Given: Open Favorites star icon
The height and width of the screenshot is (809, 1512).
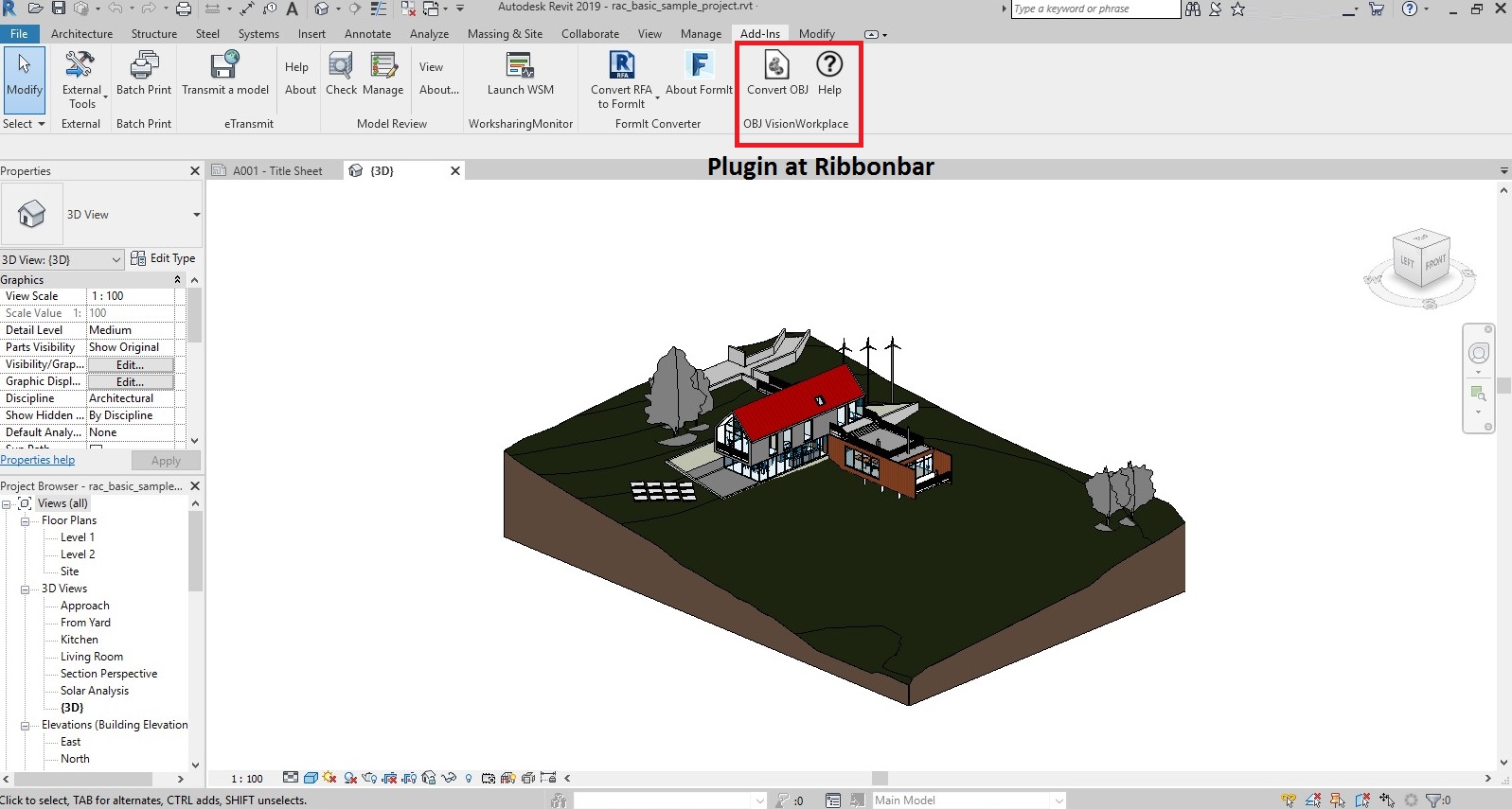Looking at the screenshot, I should (x=1237, y=9).
